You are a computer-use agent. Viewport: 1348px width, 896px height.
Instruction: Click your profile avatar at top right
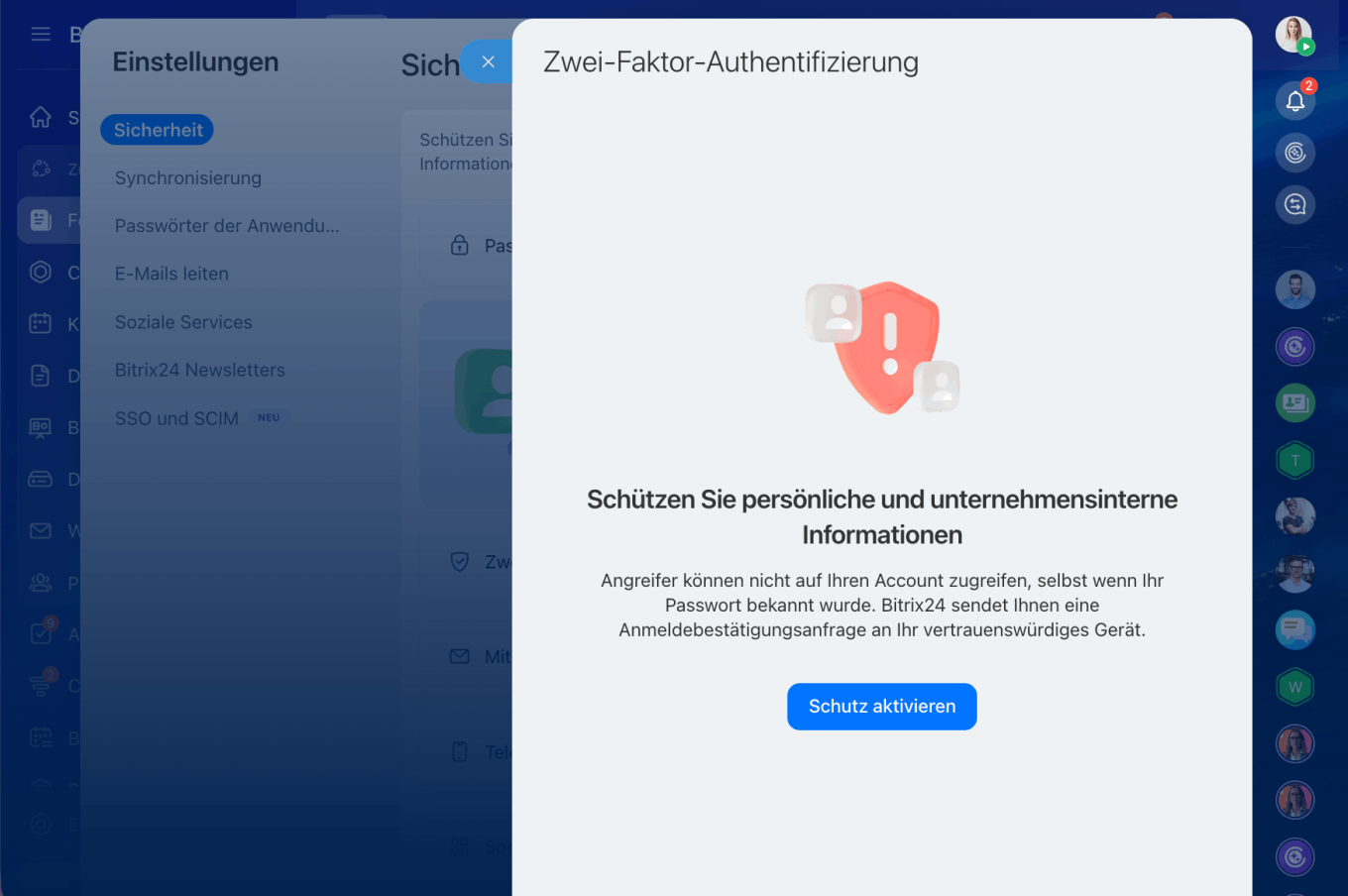pyautogui.click(x=1294, y=34)
